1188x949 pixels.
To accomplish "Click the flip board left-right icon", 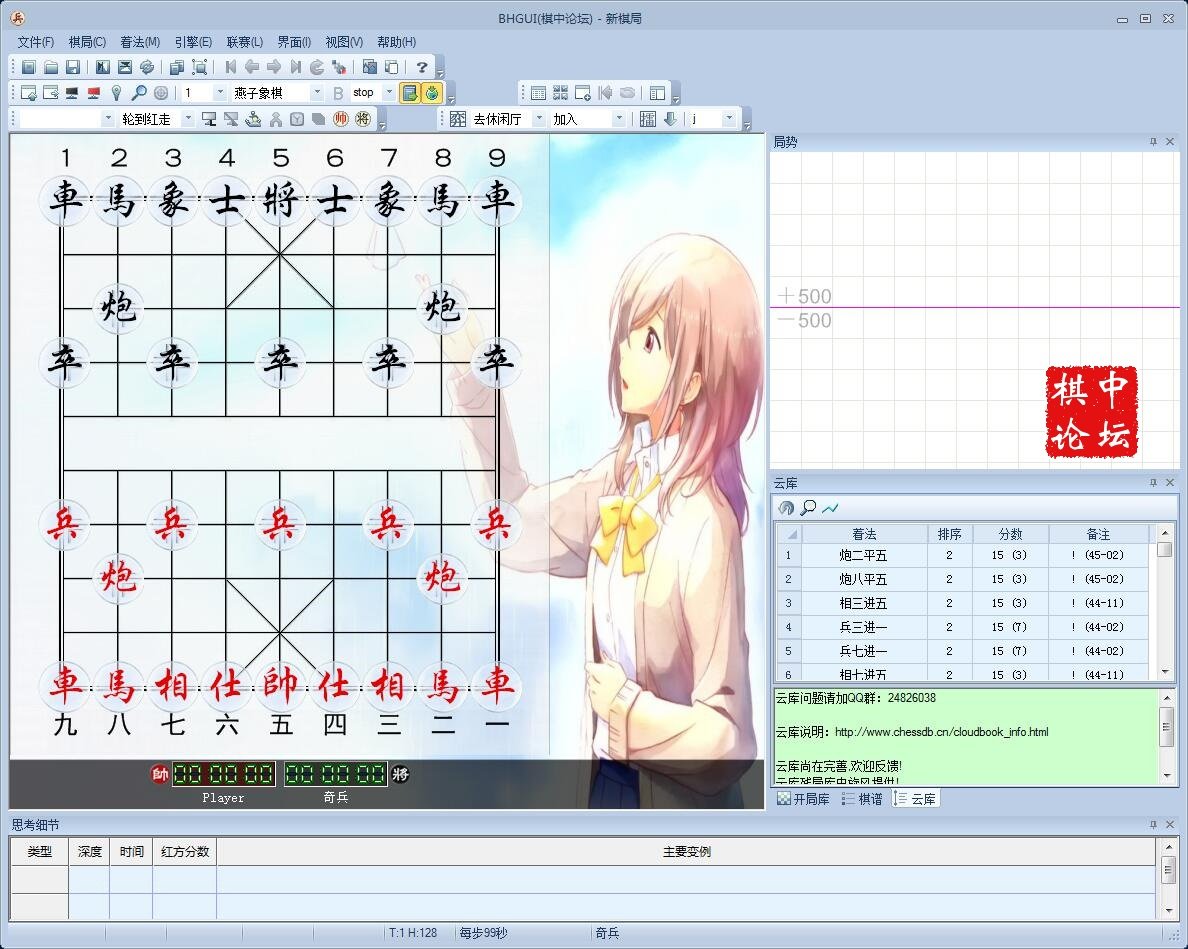I will point(102,67).
